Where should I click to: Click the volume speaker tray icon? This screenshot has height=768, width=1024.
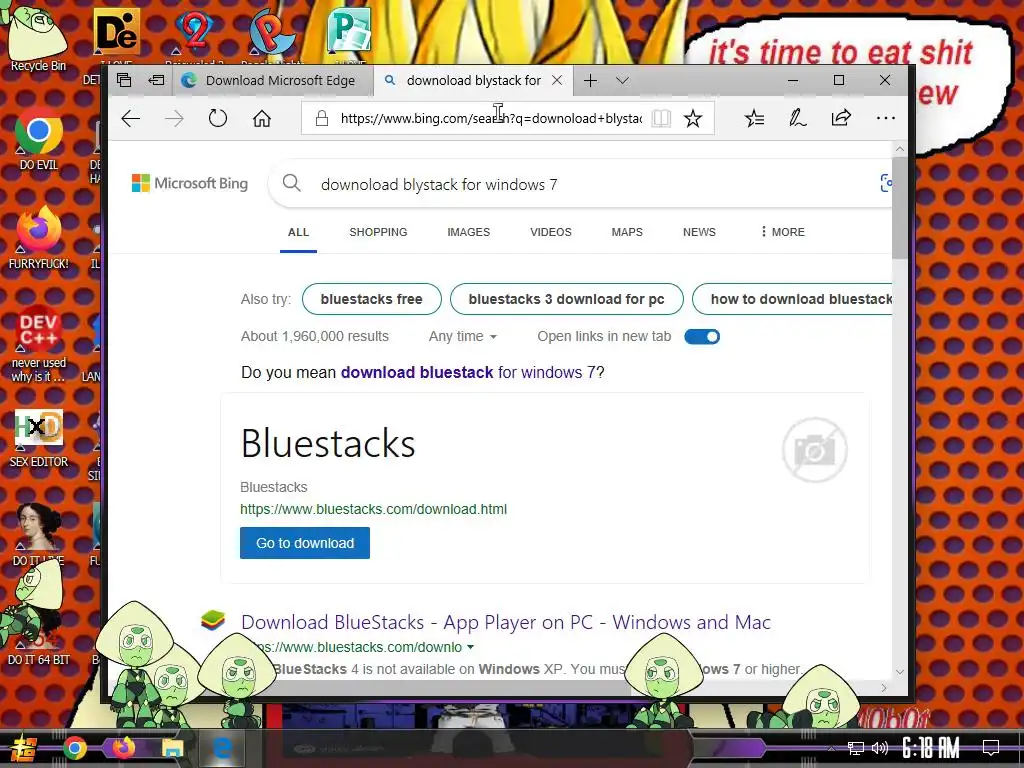click(x=880, y=748)
